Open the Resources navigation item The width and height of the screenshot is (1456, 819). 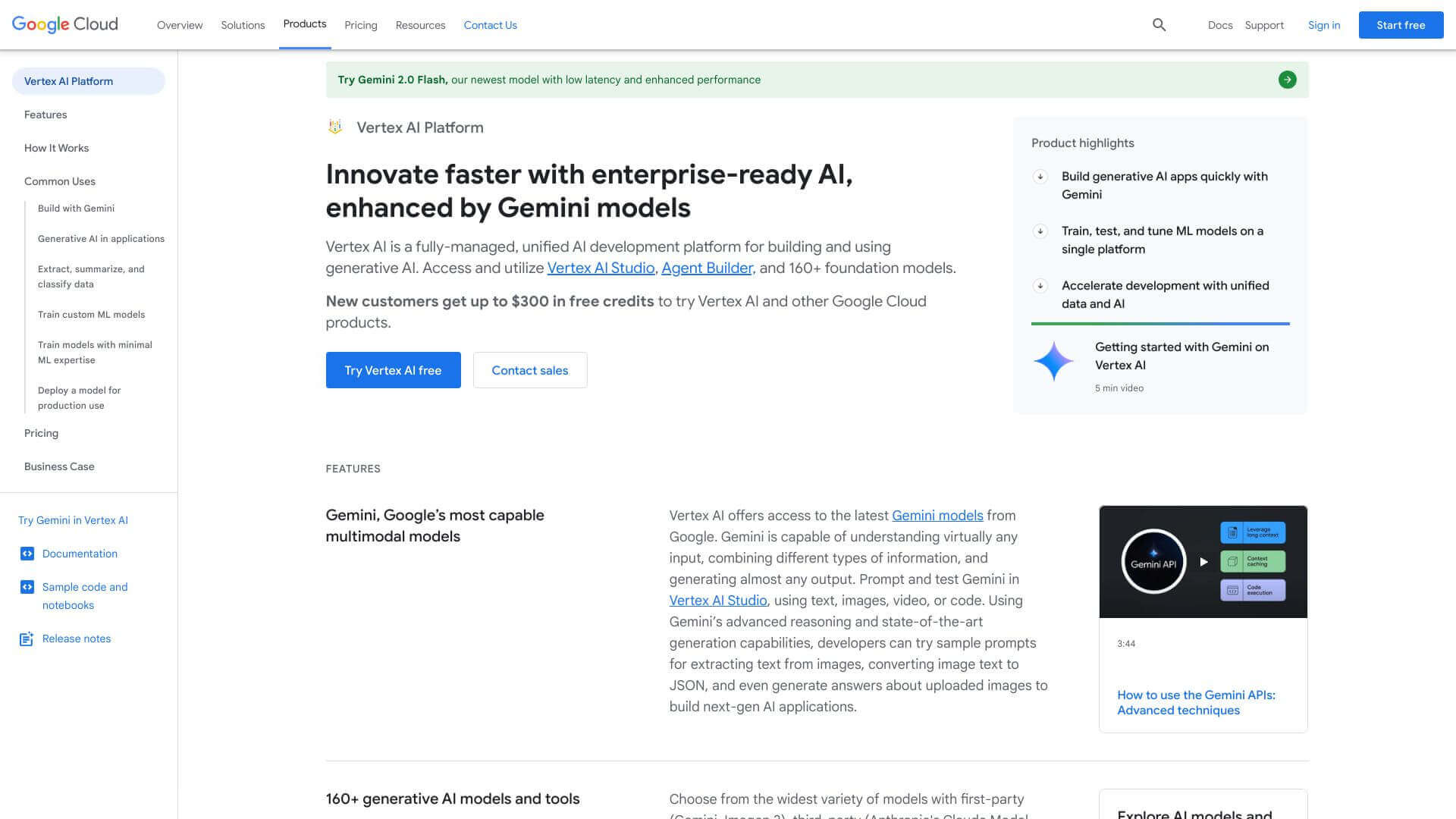tap(420, 25)
